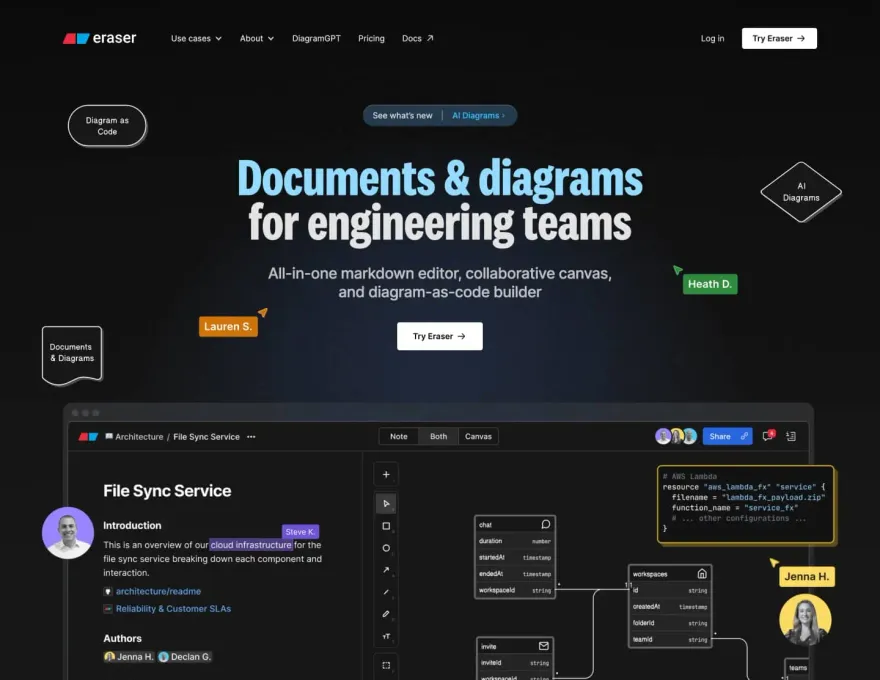
Task: Open the architecture/readme link
Action: (x=158, y=591)
